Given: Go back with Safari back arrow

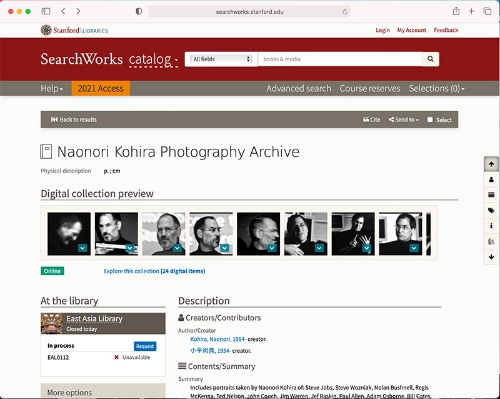Looking at the screenshot, I should (x=63, y=11).
